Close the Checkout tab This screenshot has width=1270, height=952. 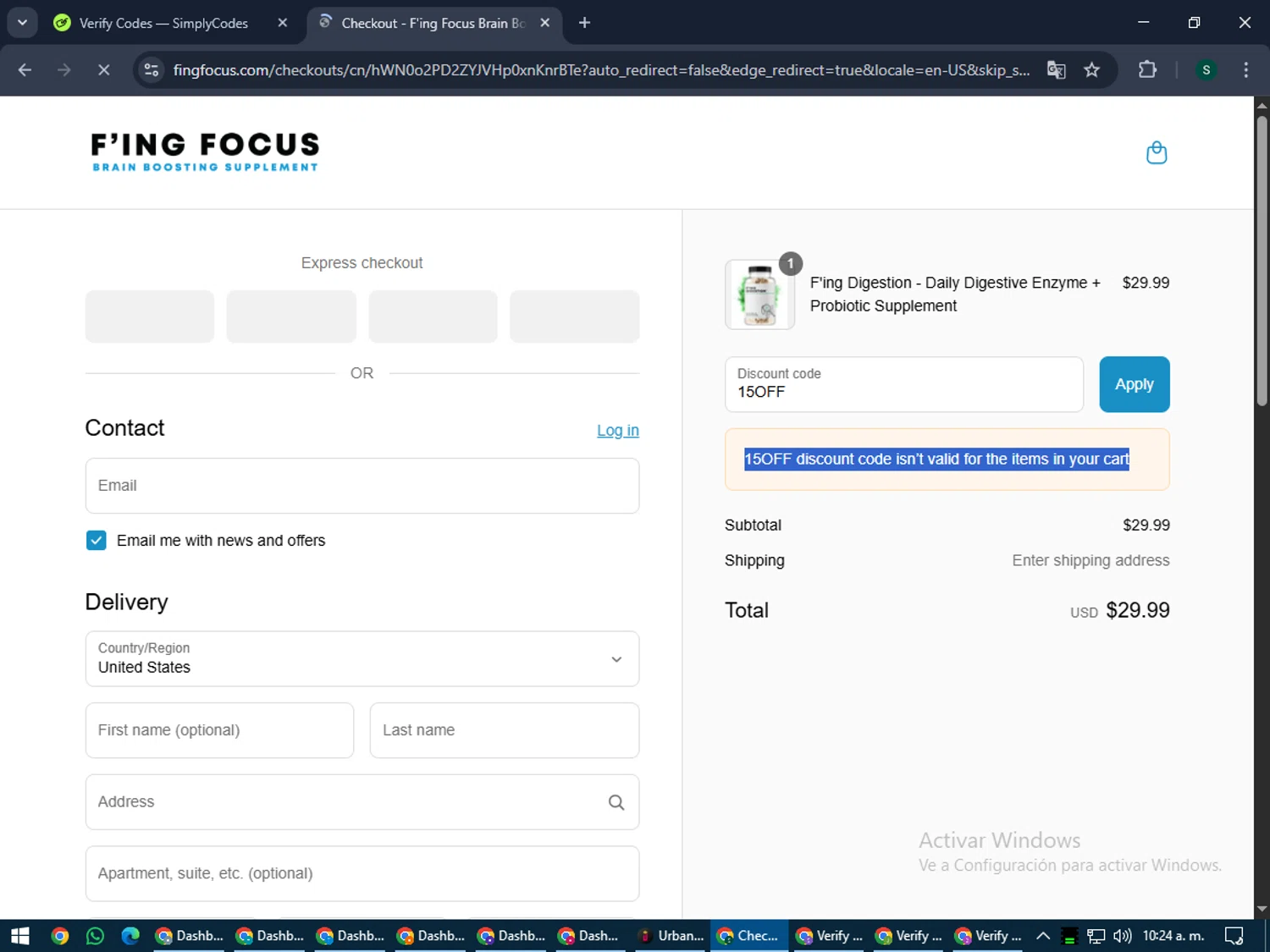pyautogui.click(x=545, y=23)
